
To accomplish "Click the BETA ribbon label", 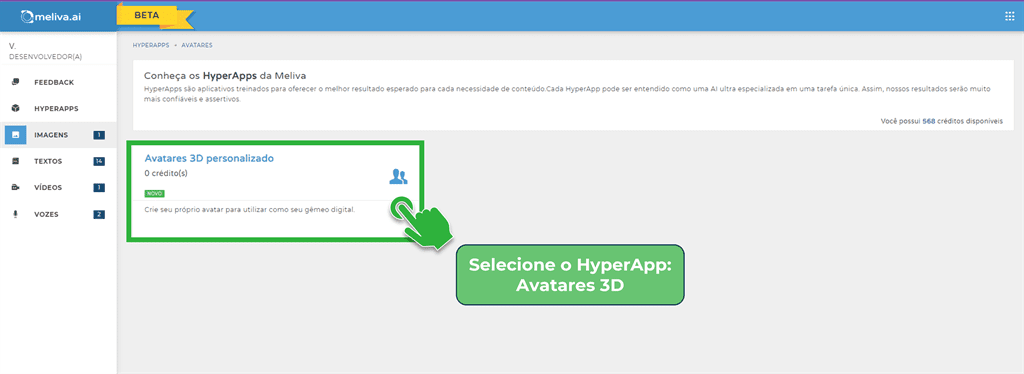I will pos(147,15).
